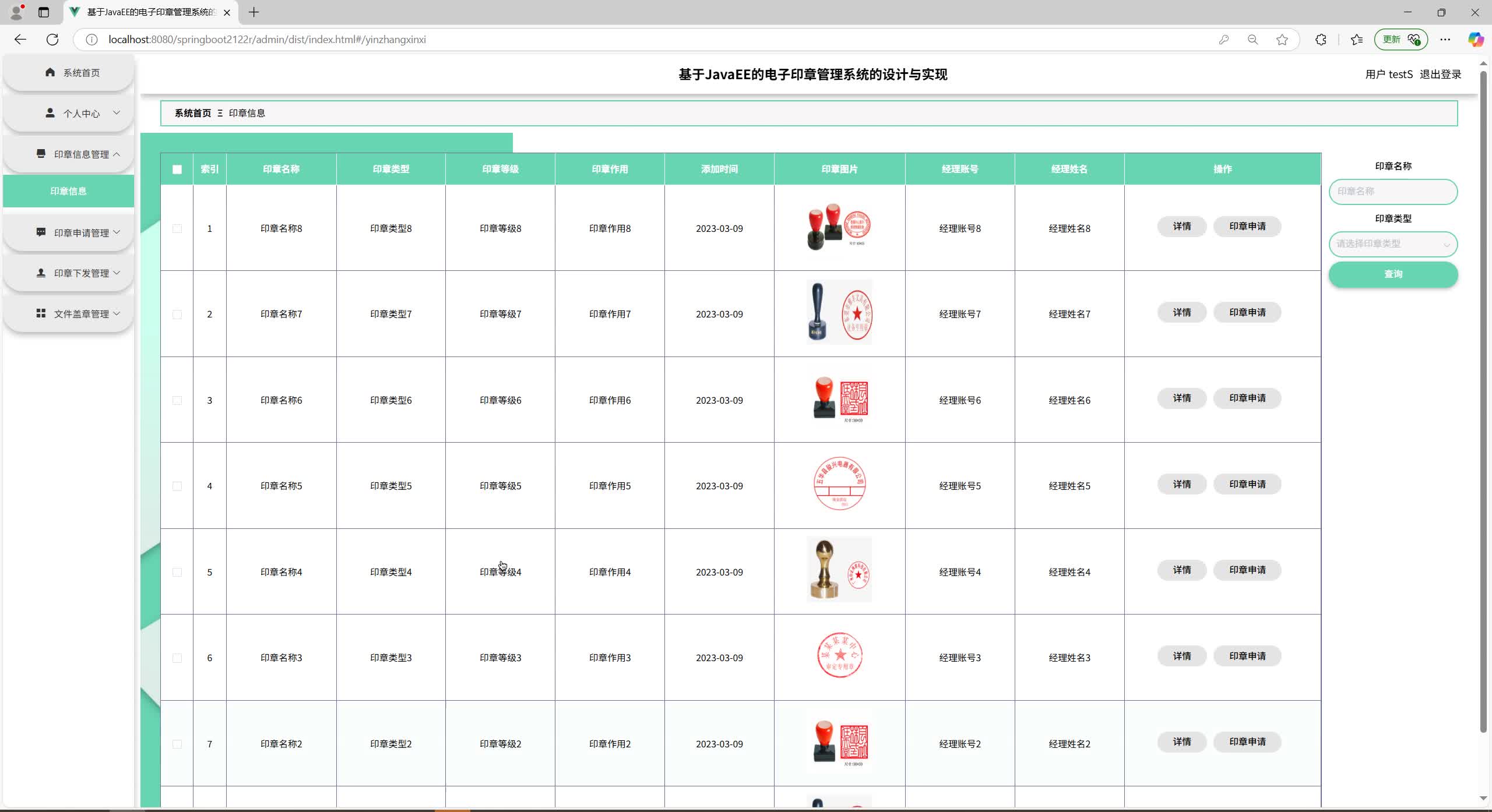The image size is (1492, 812).
Task: Click the 印章名称 input field
Action: [x=1392, y=191]
